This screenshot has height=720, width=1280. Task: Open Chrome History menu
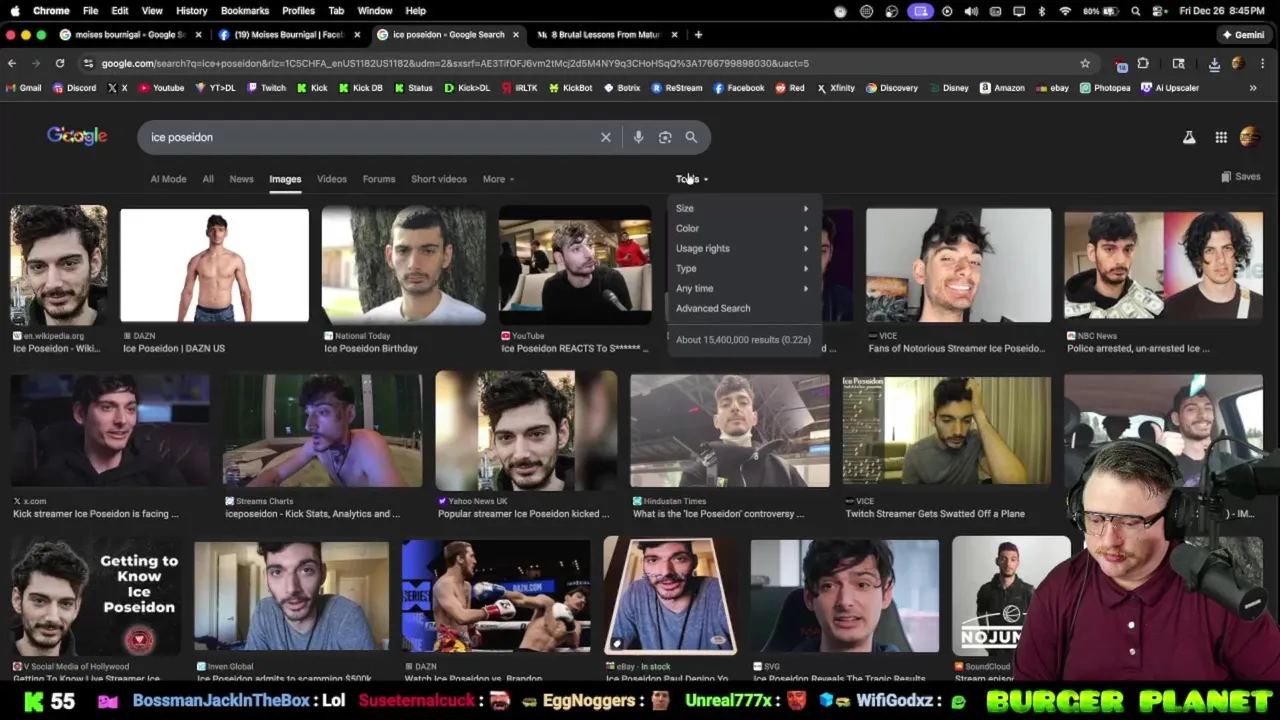pyautogui.click(x=191, y=10)
